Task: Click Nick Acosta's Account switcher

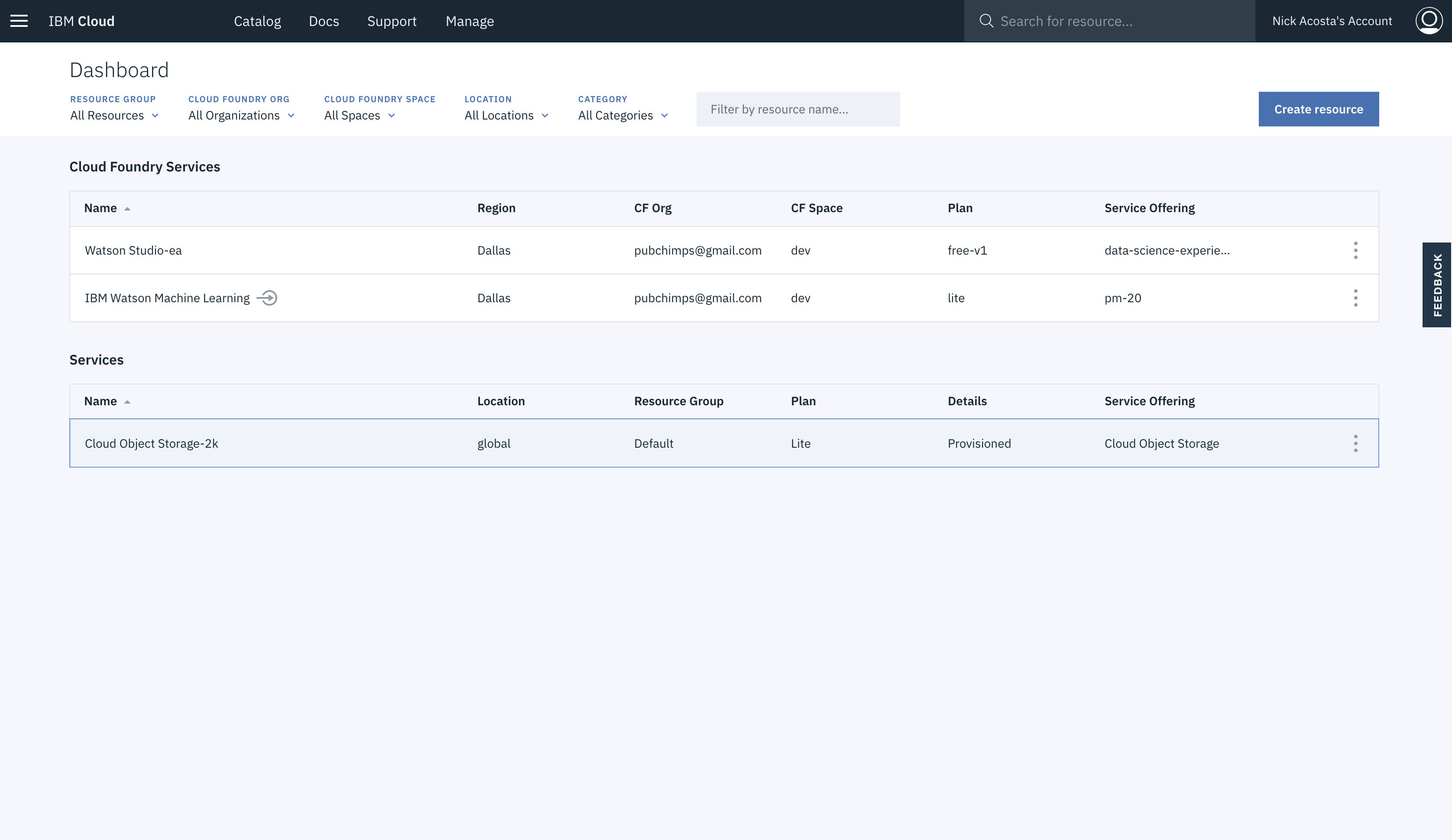Action: (1332, 21)
